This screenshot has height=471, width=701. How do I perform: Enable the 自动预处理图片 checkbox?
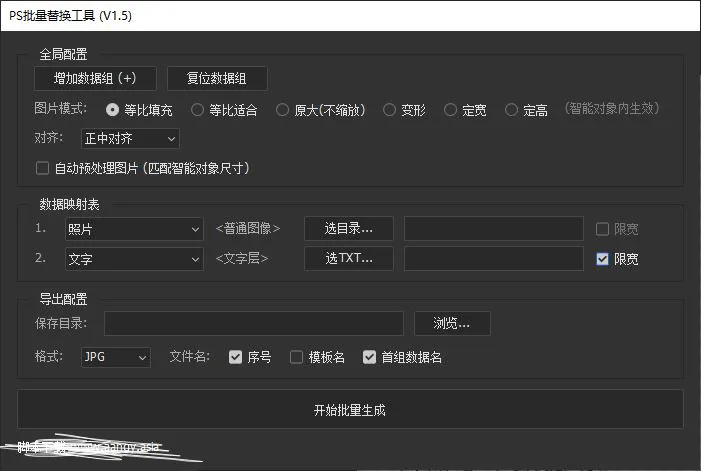(x=42, y=168)
